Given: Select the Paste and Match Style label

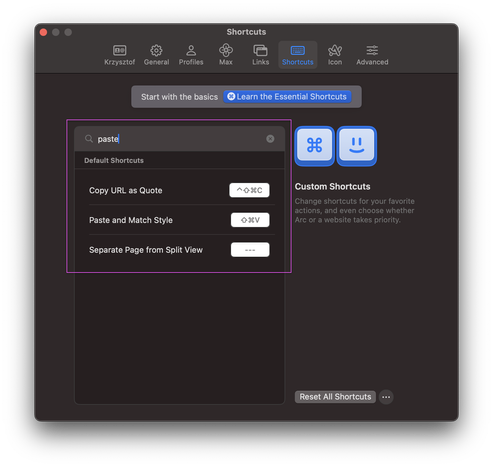Looking at the screenshot, I should click(x=131, y=220).
